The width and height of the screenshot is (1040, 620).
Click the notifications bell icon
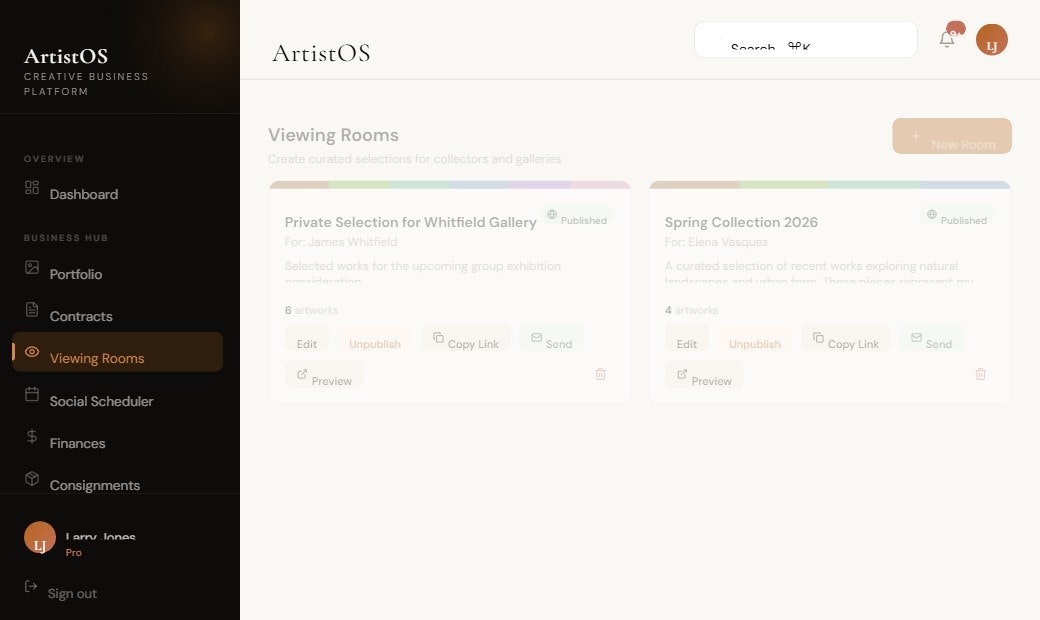click(945, 39)
